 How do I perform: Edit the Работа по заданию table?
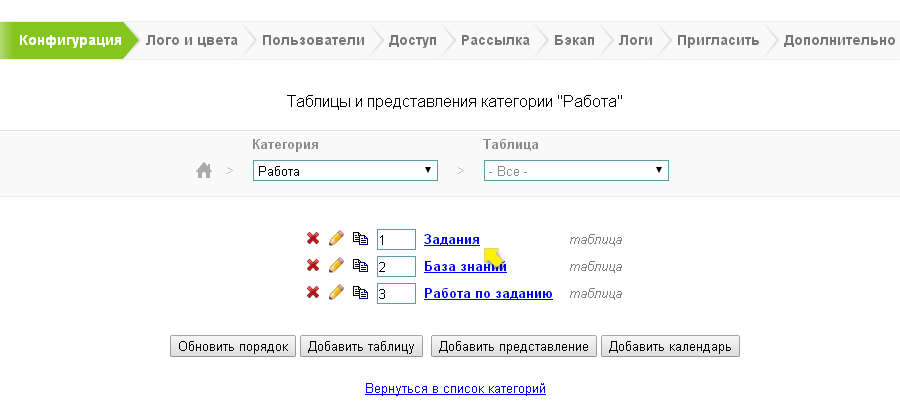coord(336,293)
